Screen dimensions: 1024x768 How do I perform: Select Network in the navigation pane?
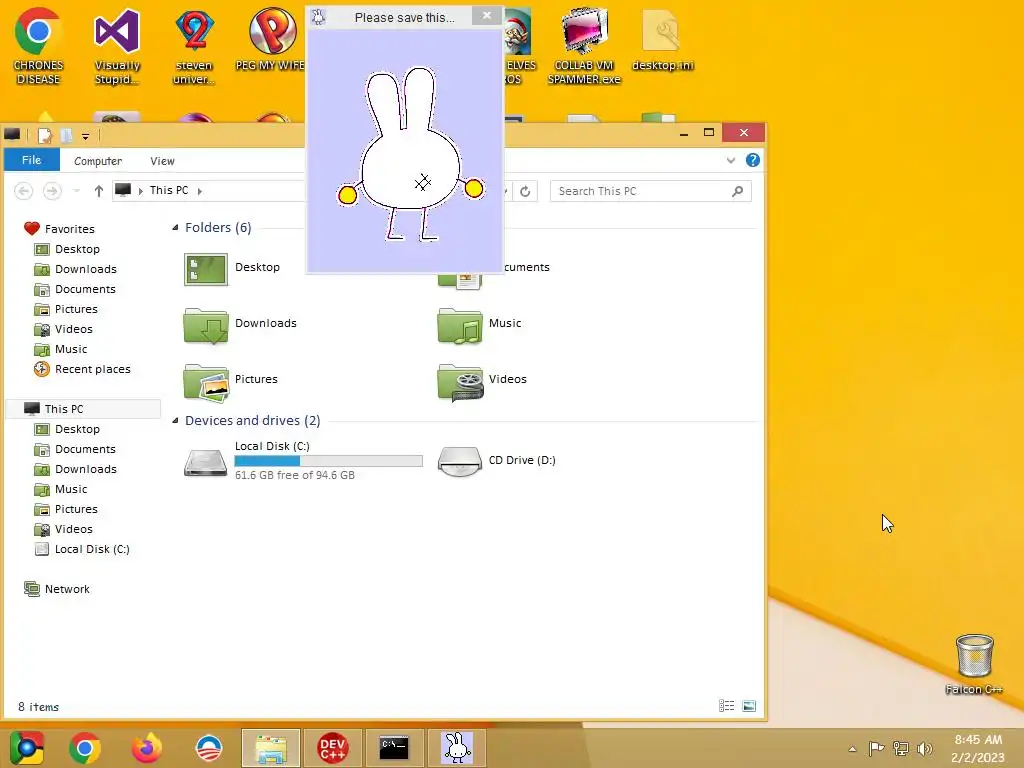pos(57,589)
